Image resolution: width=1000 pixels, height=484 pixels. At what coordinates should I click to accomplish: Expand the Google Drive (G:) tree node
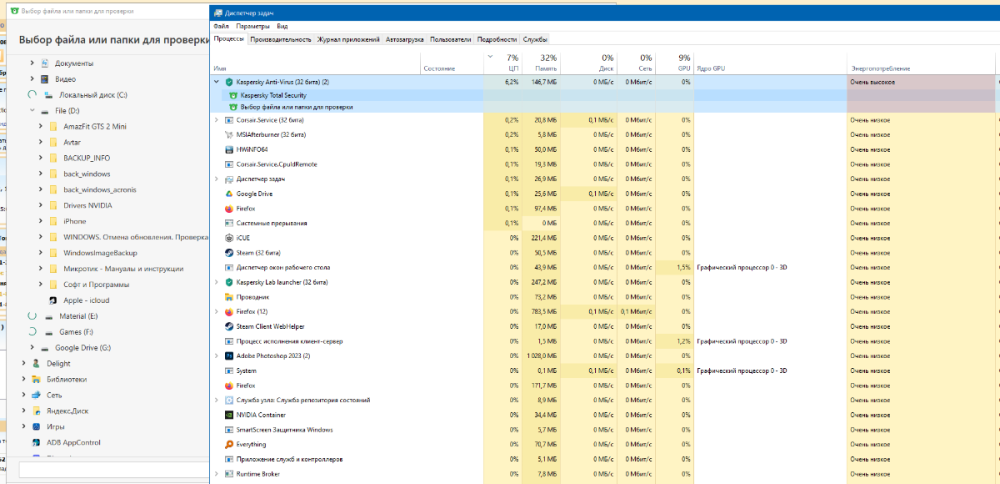pyautogui.click(x=32, y=347)
